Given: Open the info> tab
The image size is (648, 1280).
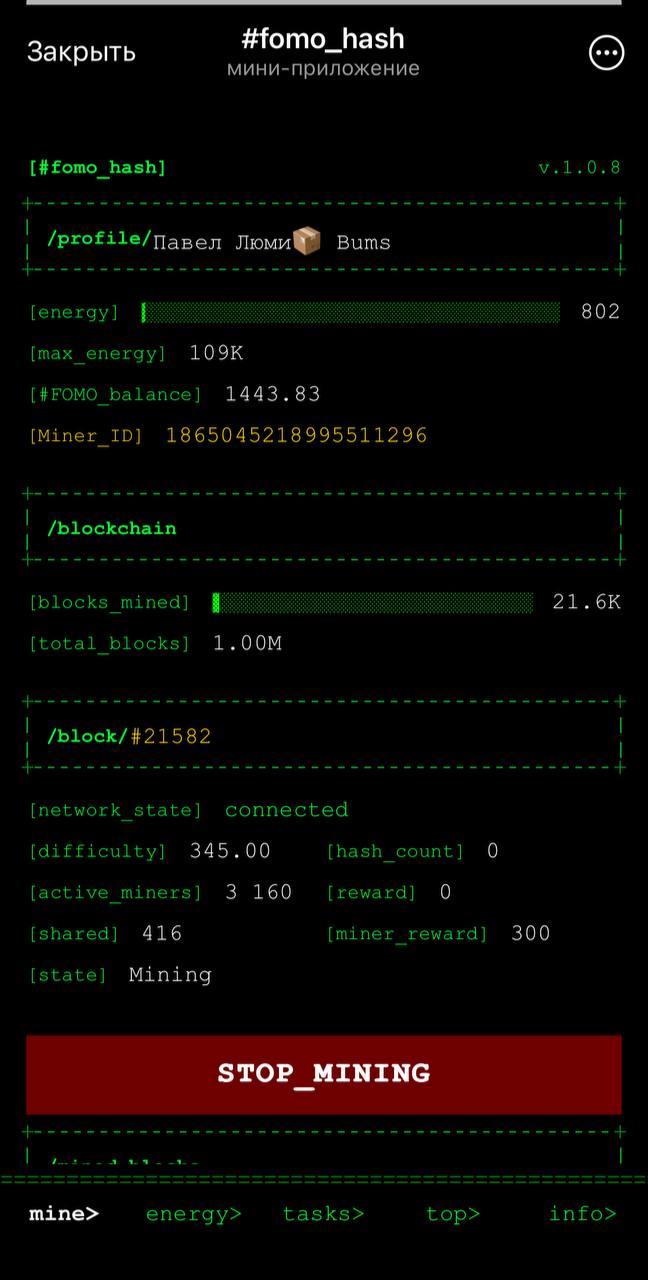Looking at the screenshot, I should pos(583,1214).
